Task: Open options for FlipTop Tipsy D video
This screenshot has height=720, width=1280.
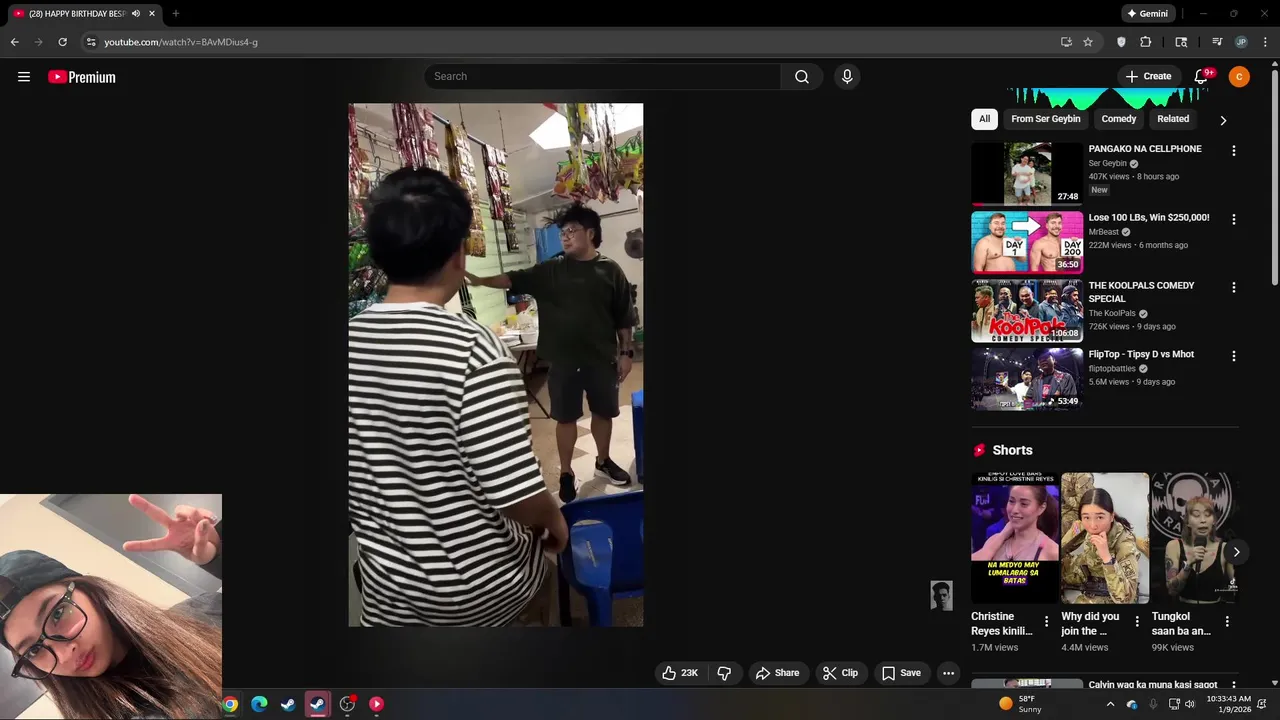Action: [1233, 356]
